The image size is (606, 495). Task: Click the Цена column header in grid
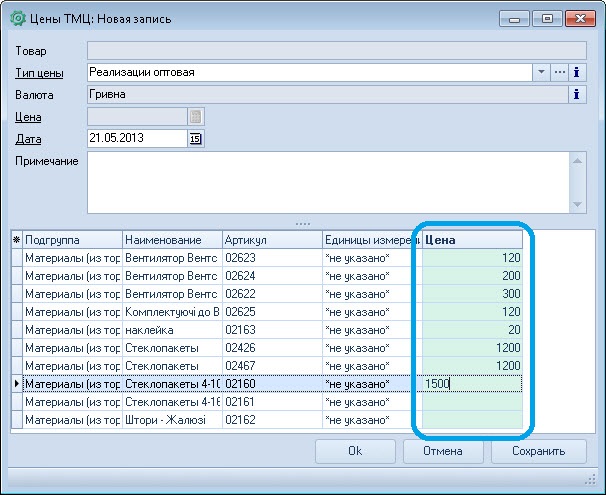point(472,240)
